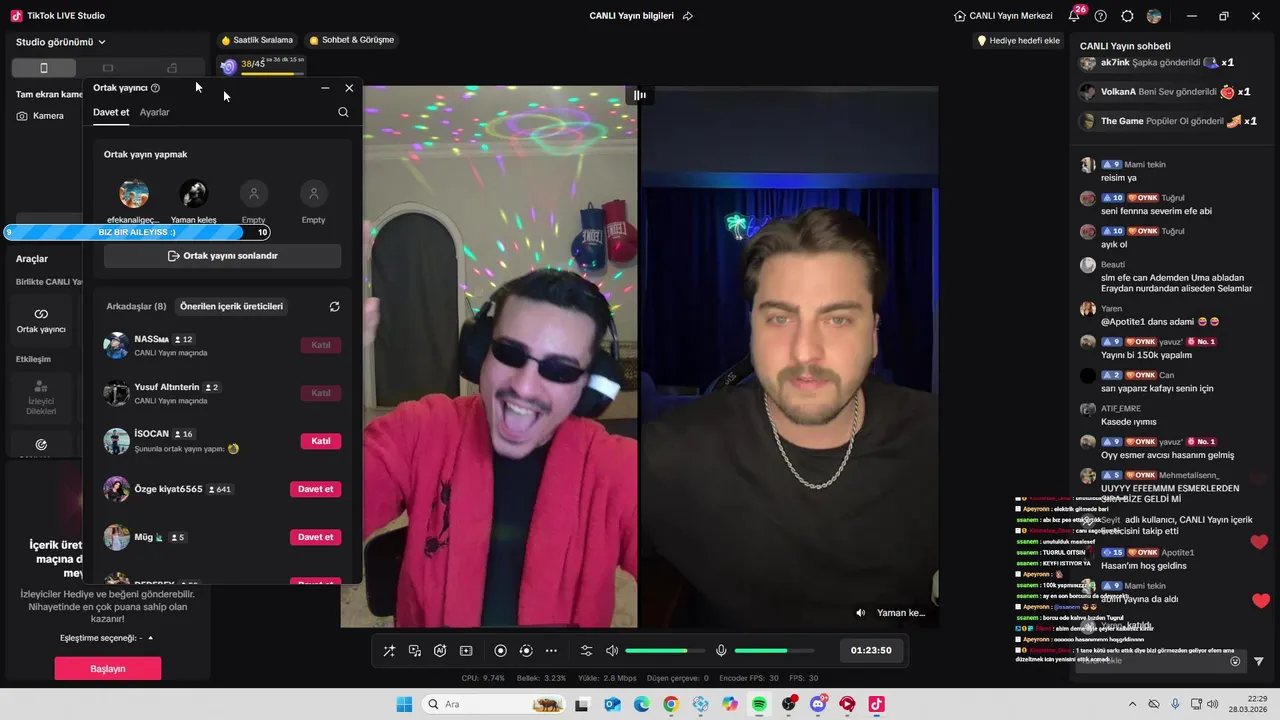Click the Başlayın button
The width and height of the screenshot is (1280, 720).
pos(108,669)
